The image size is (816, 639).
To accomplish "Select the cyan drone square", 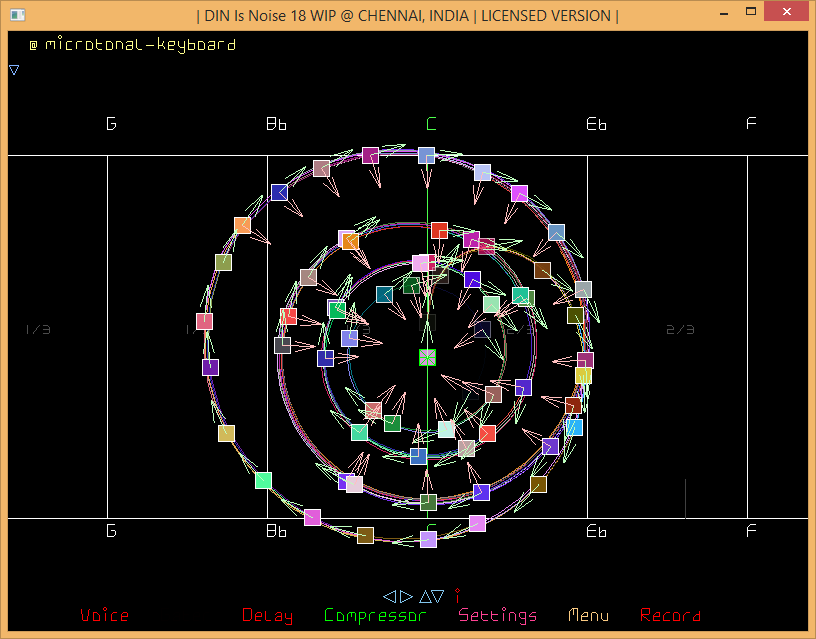I will (x=574, y=427).
